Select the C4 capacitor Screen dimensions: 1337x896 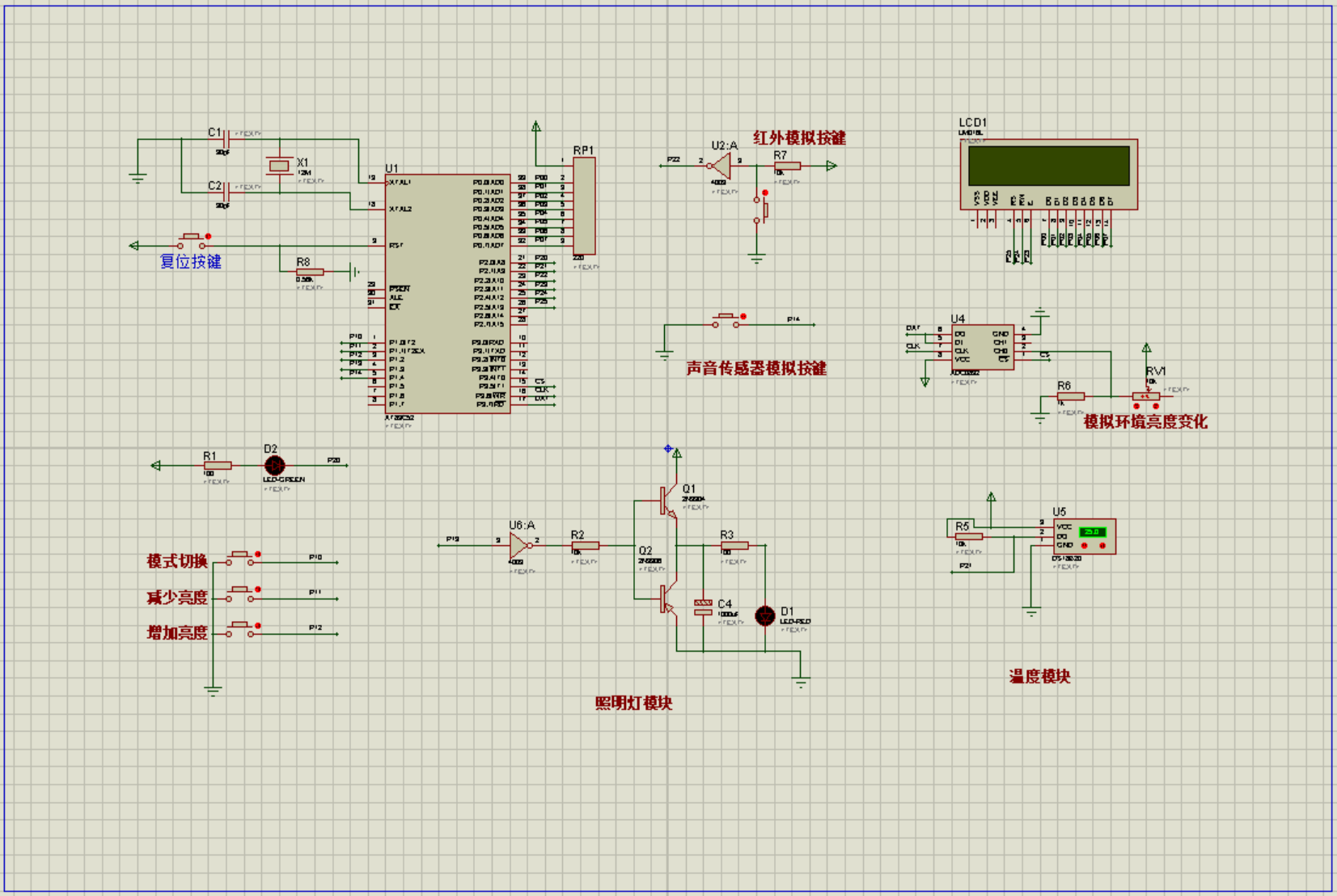point(703,608)
